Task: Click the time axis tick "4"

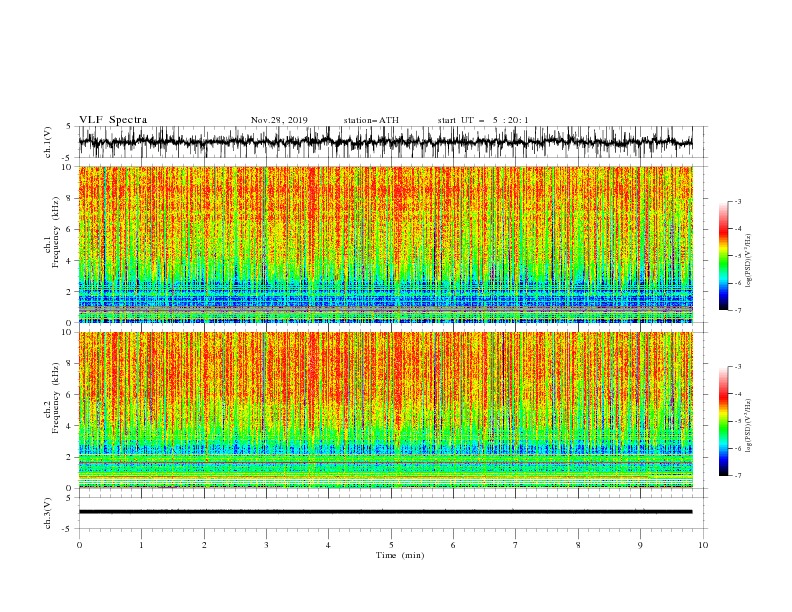Action: pyautogui.click(x=328, y=545)
